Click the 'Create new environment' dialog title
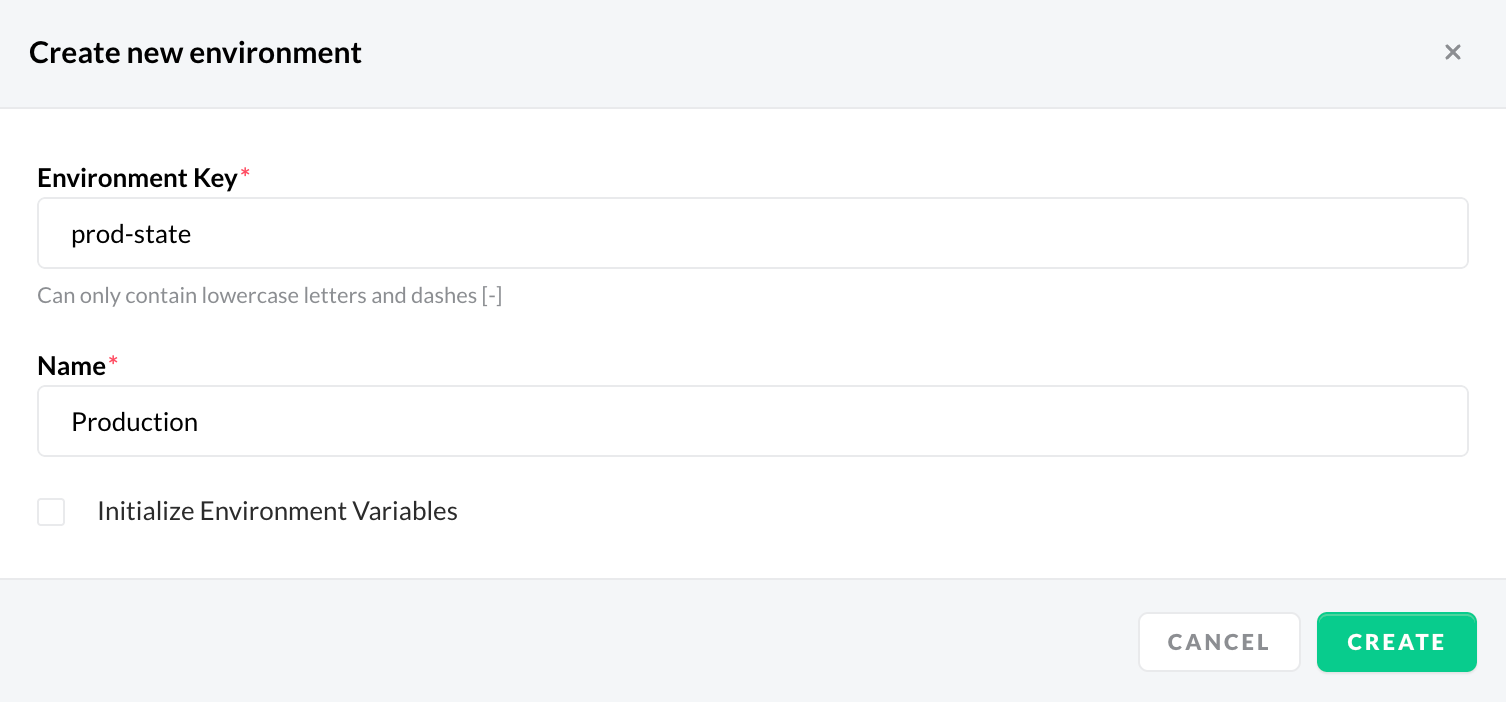The width and height of the screenshot is (1506, 702). 195,52
